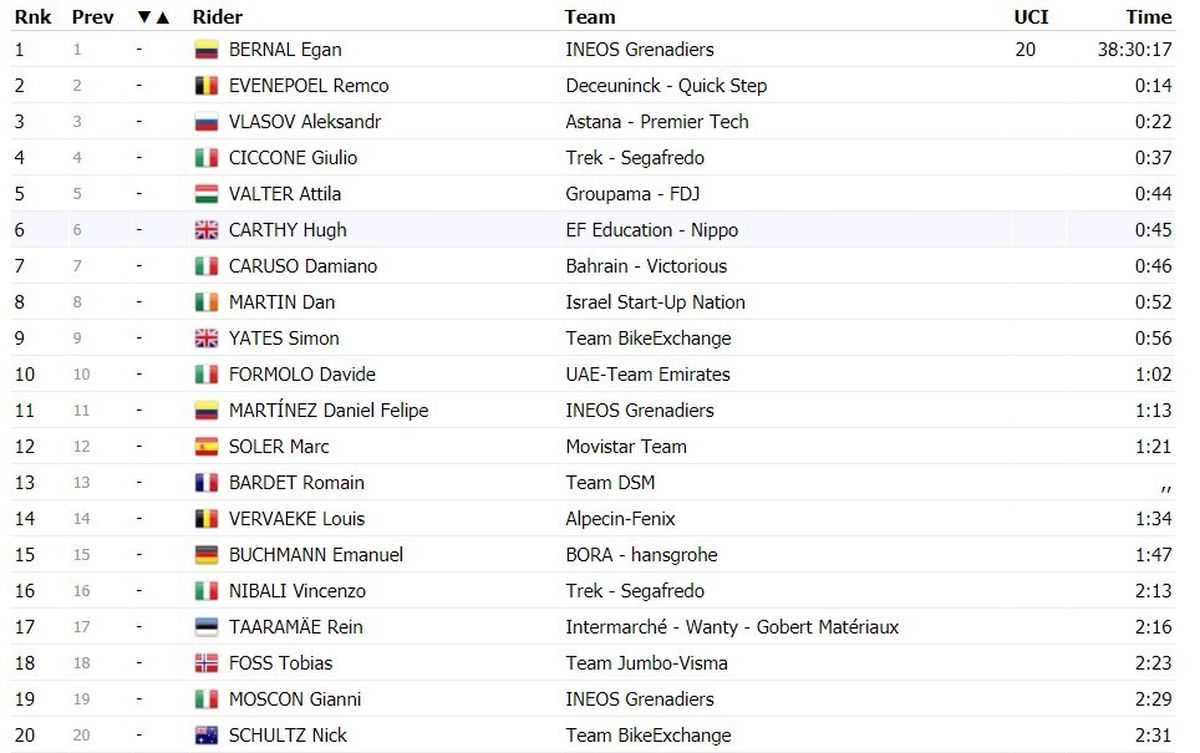Open team page Astana - Premier Tech
Screen dimensions: 1200x753
pyautogui.click(x=657, y=122)
